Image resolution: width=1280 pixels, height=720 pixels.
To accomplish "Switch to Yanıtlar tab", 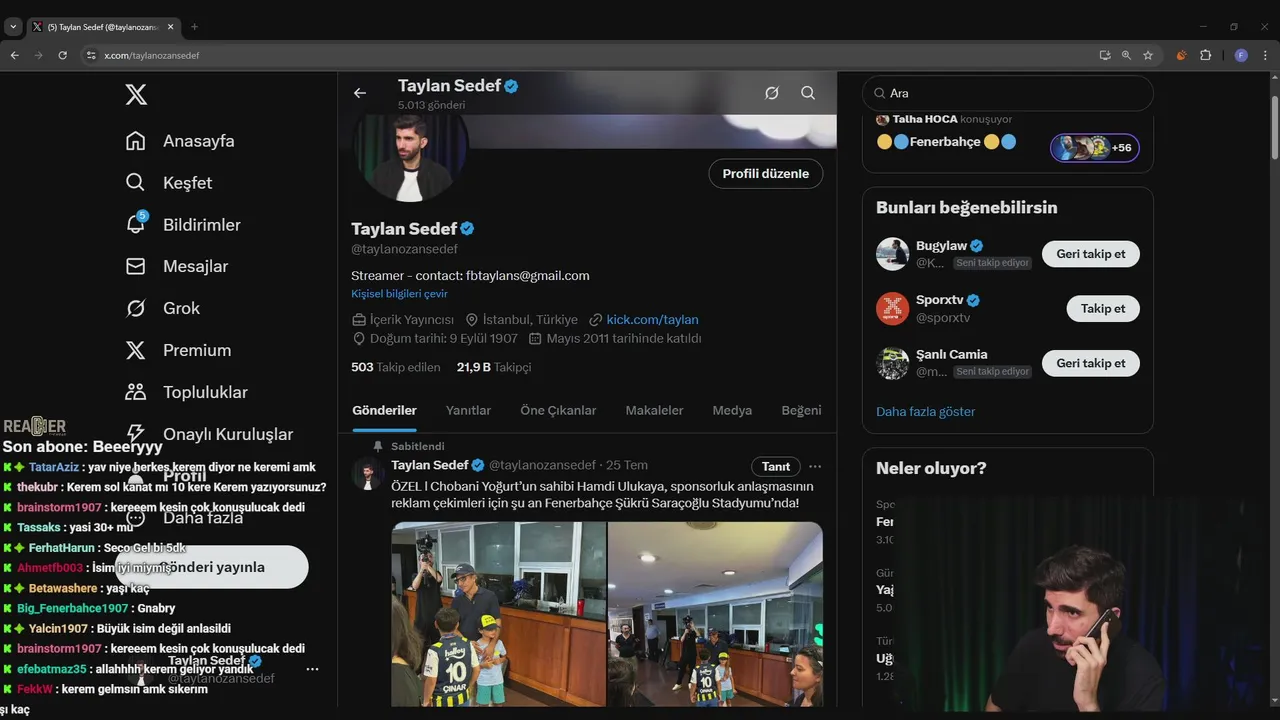I will (468, 411).
